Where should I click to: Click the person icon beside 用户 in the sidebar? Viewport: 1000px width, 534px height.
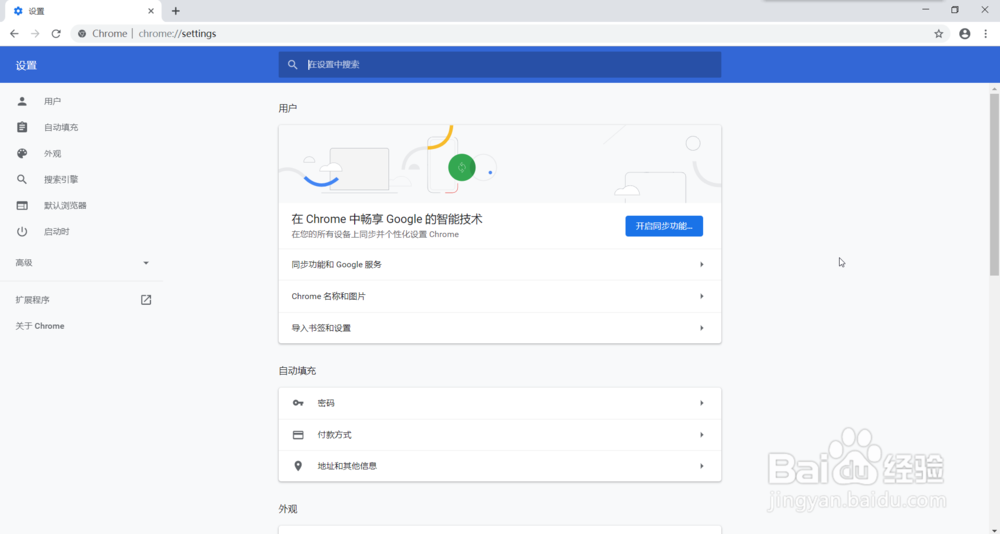tap(22, 101)
